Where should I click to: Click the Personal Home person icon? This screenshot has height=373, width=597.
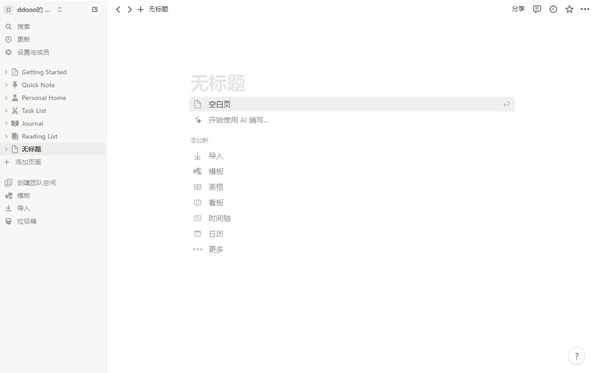click(x=15, y=98)
